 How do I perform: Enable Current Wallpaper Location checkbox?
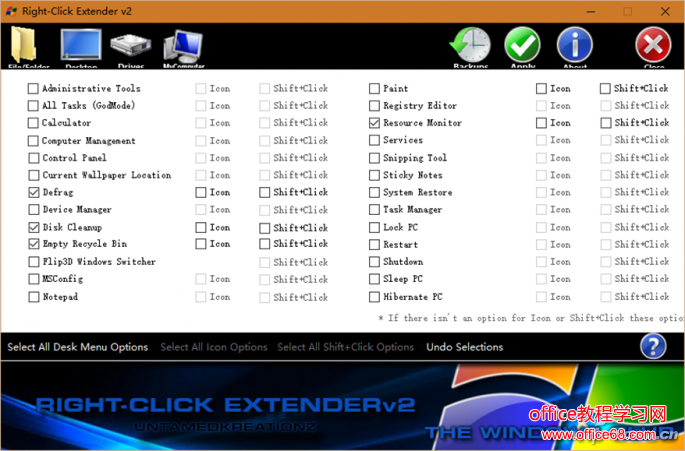[34, 175]
